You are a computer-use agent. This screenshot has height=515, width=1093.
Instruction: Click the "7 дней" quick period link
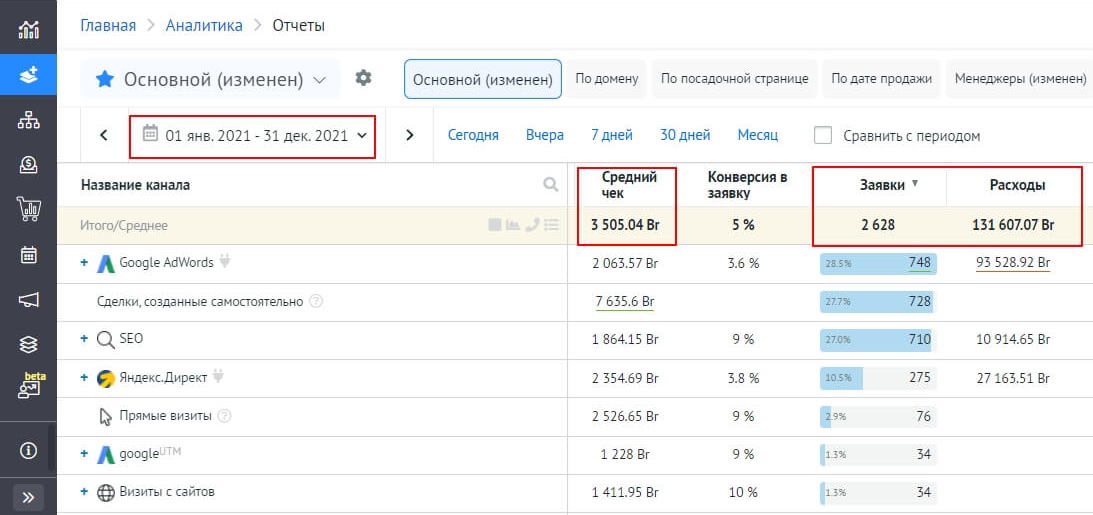(611, 135)
